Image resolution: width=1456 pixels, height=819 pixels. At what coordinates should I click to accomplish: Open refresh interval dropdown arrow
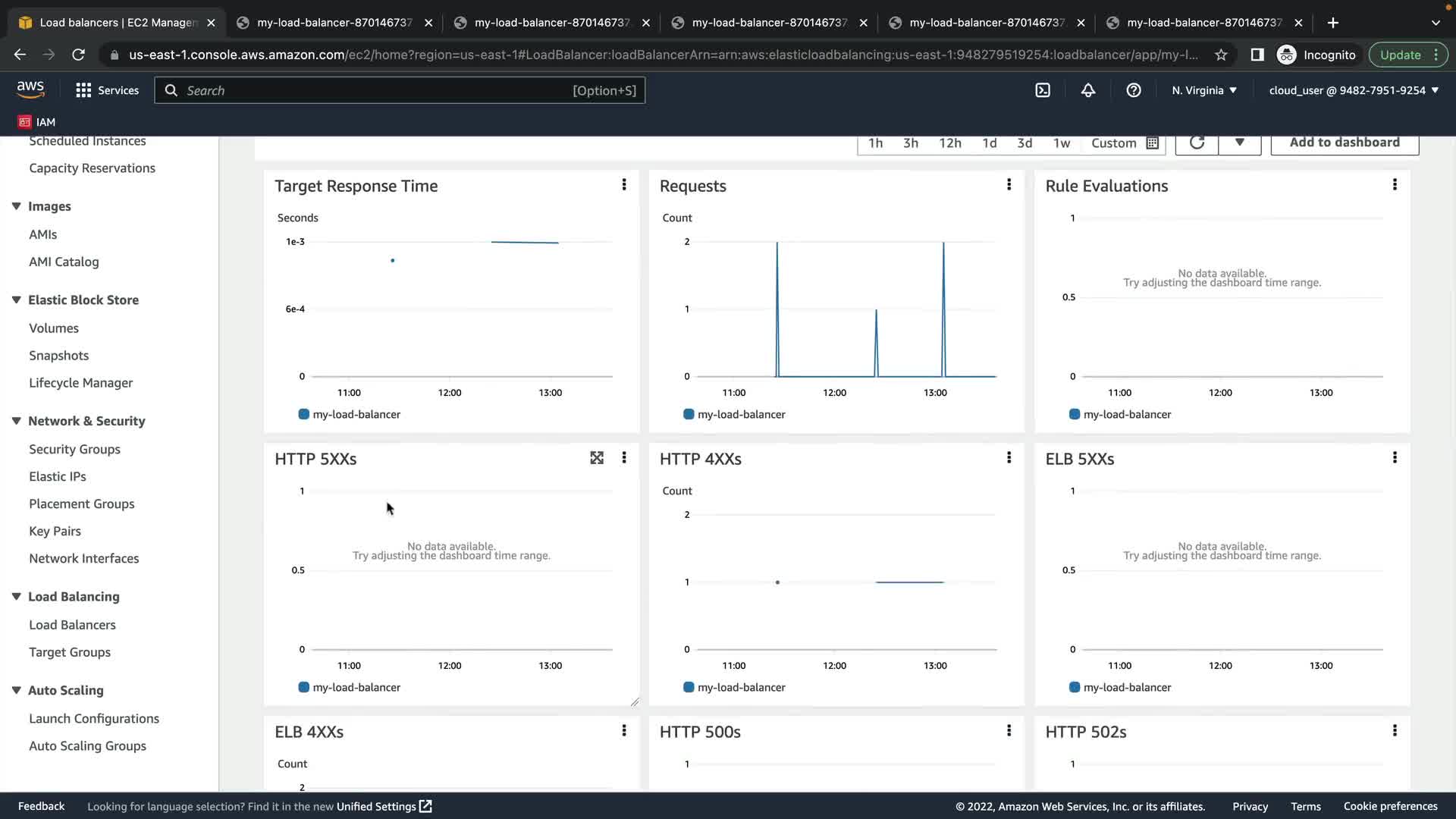[x=1239, y=143]
